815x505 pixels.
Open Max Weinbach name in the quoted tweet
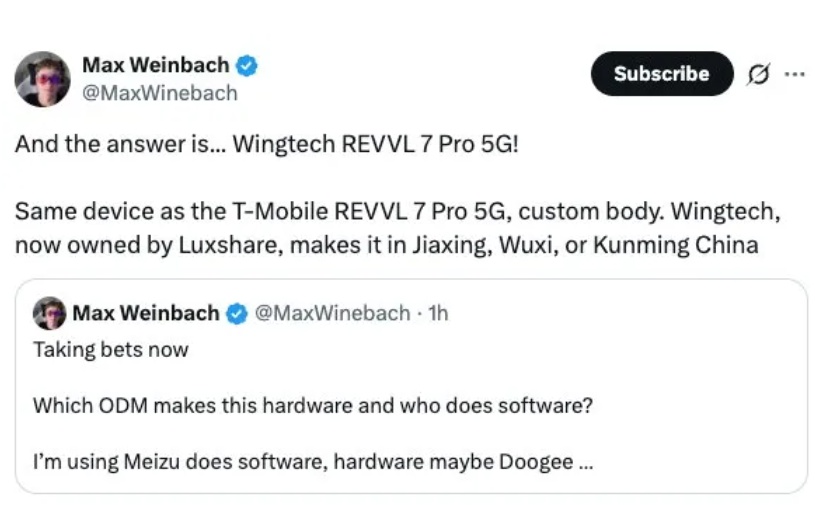[x=146, y=313]
